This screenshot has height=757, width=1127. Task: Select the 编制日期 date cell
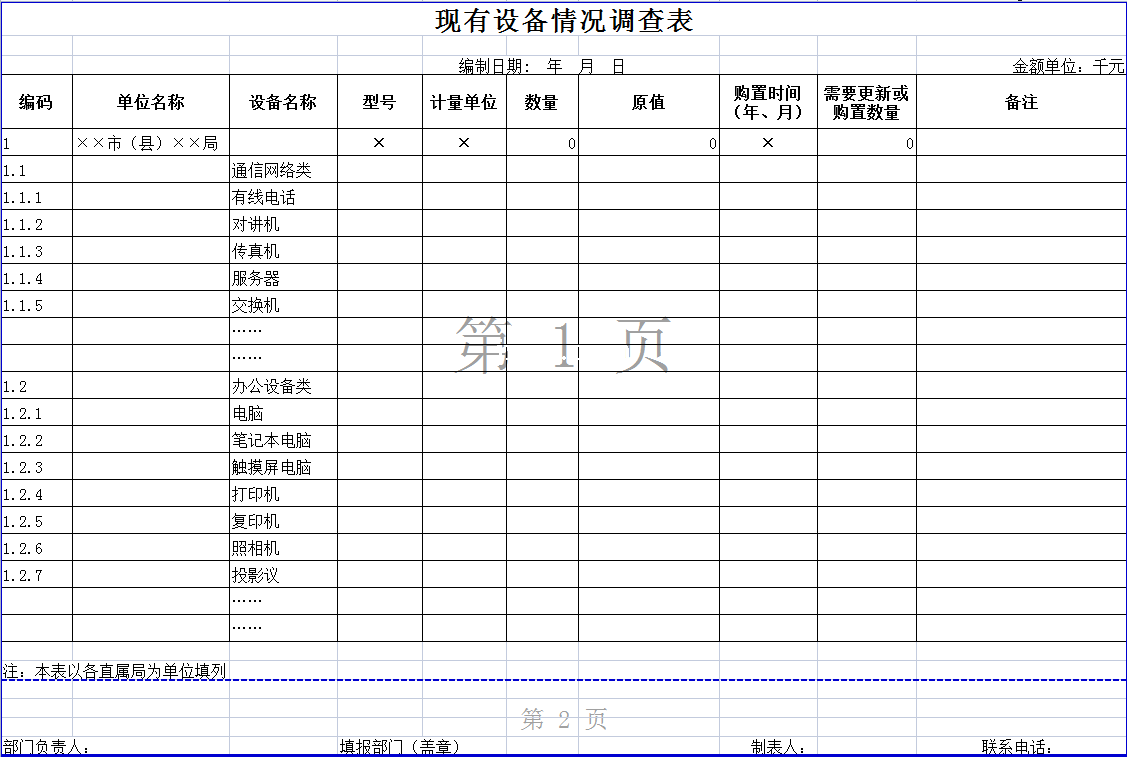[x=541, y=67]
